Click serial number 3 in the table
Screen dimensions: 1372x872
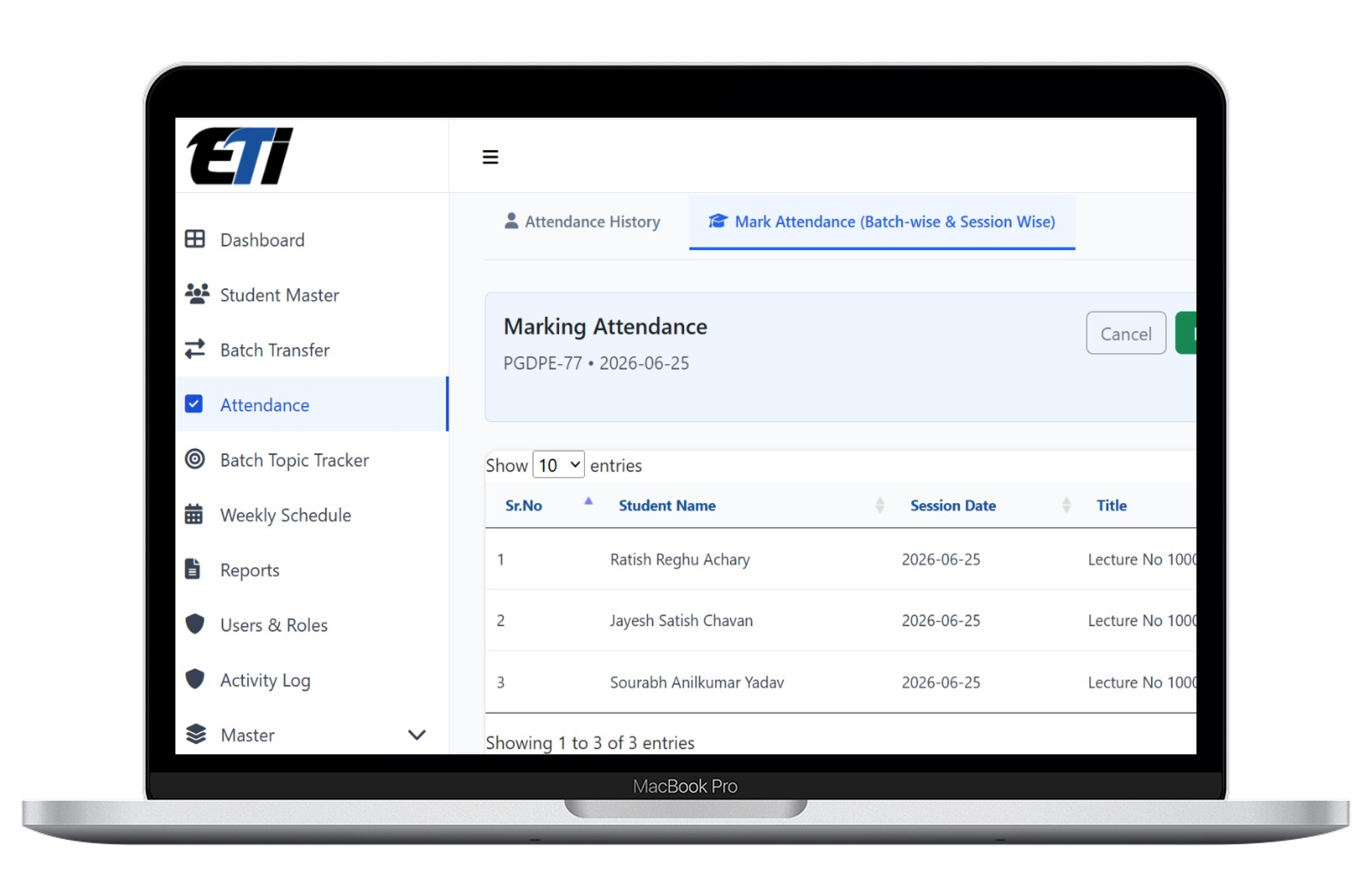point(500,682)
